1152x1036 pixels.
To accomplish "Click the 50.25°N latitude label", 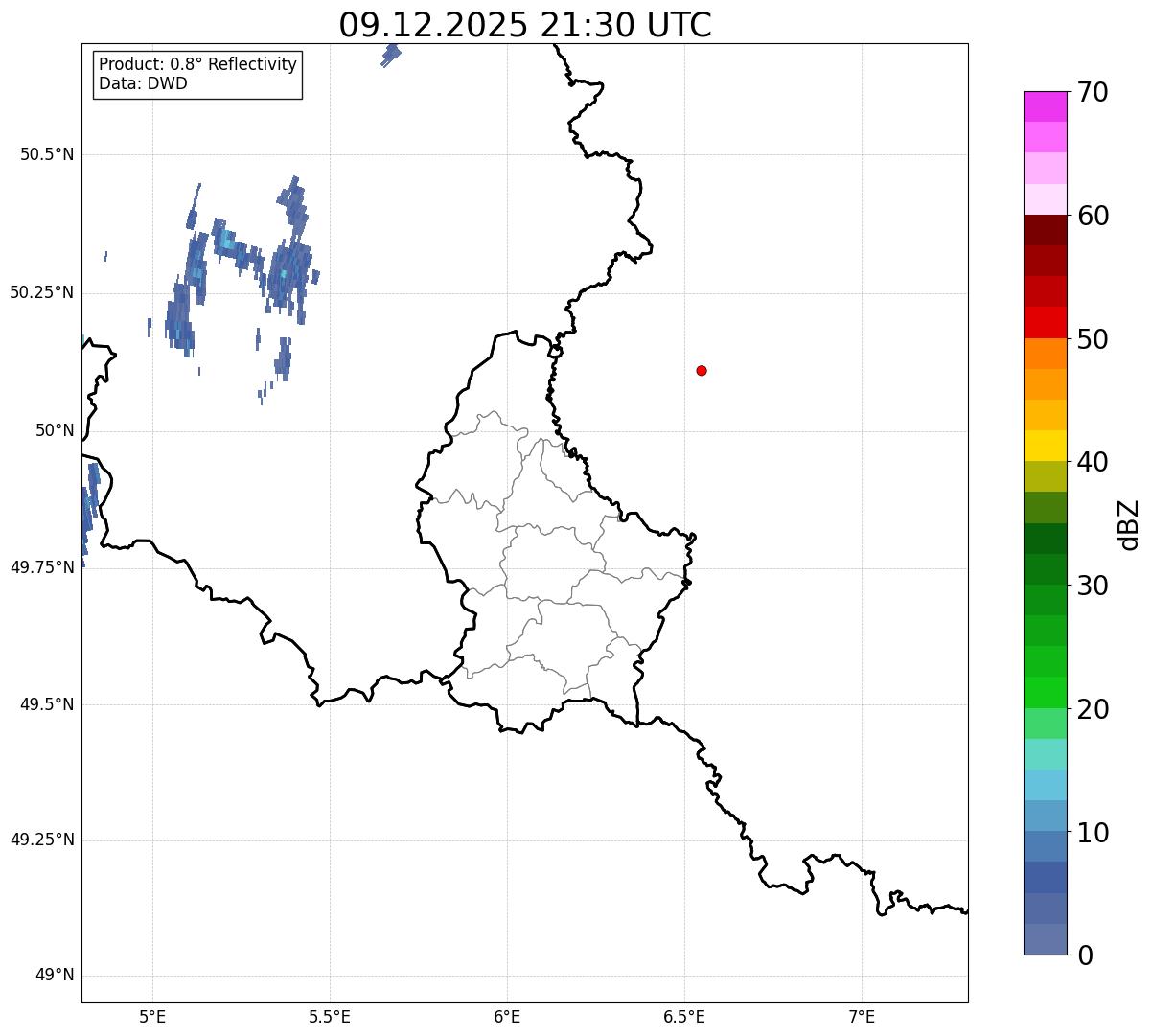I will click(x=42, y=292).
